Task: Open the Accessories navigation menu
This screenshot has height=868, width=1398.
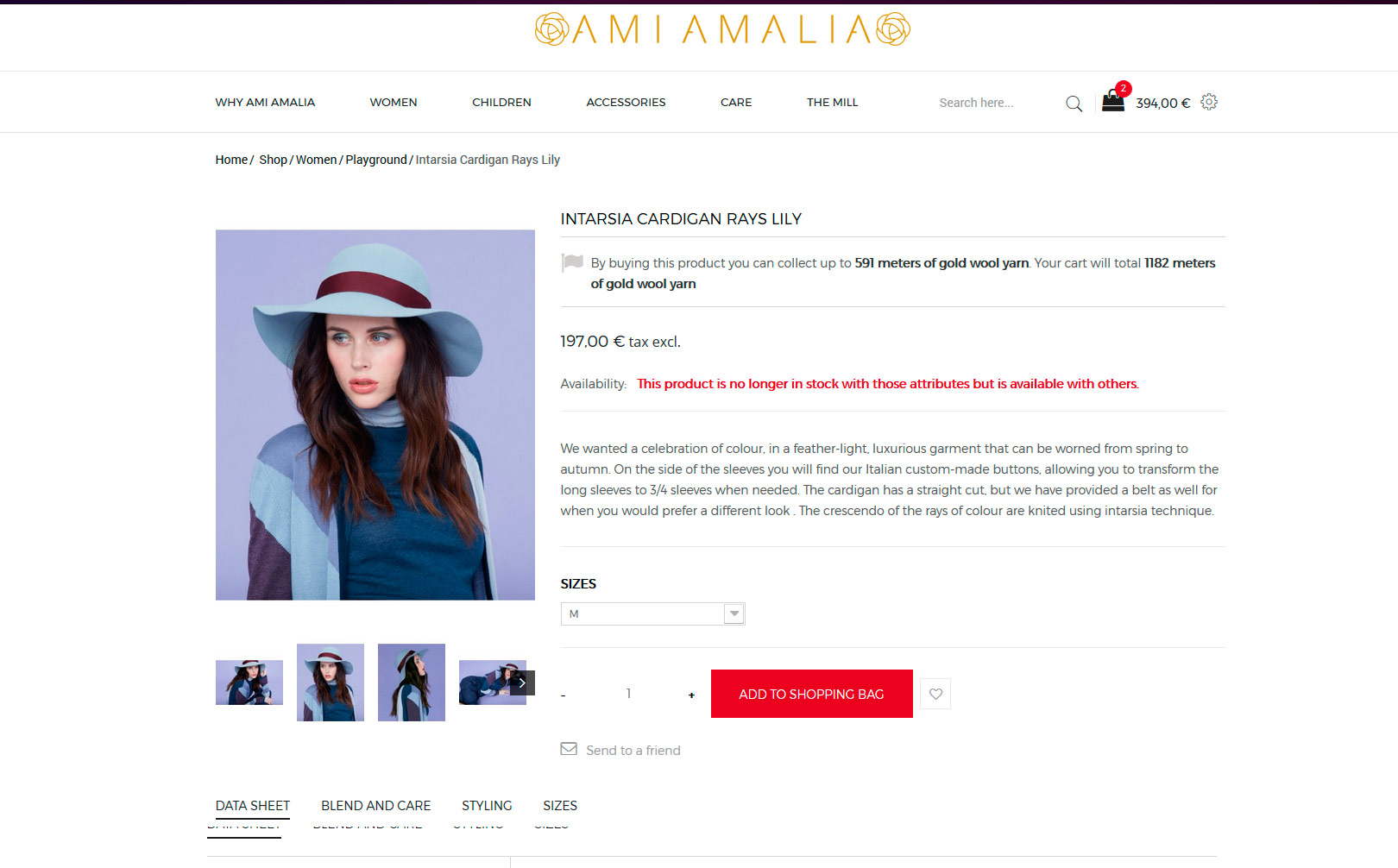Action: [x=626, y=102]
